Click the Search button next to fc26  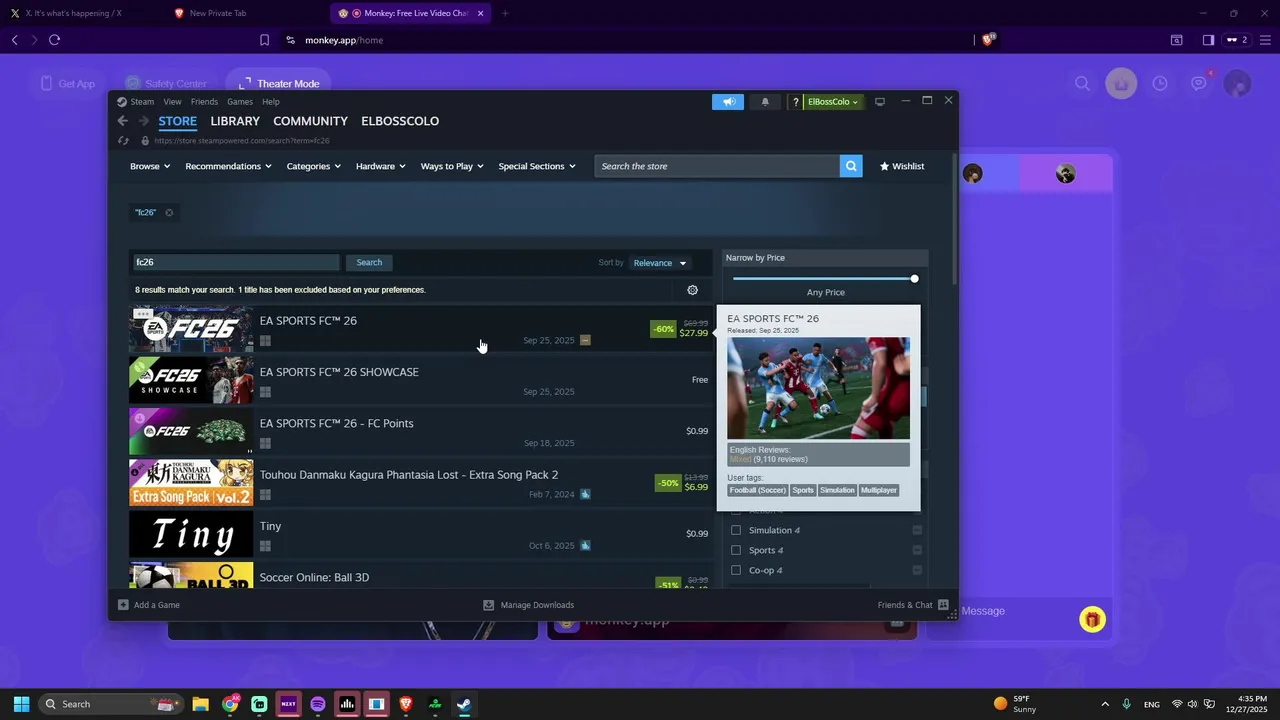[x=369, y=262]
